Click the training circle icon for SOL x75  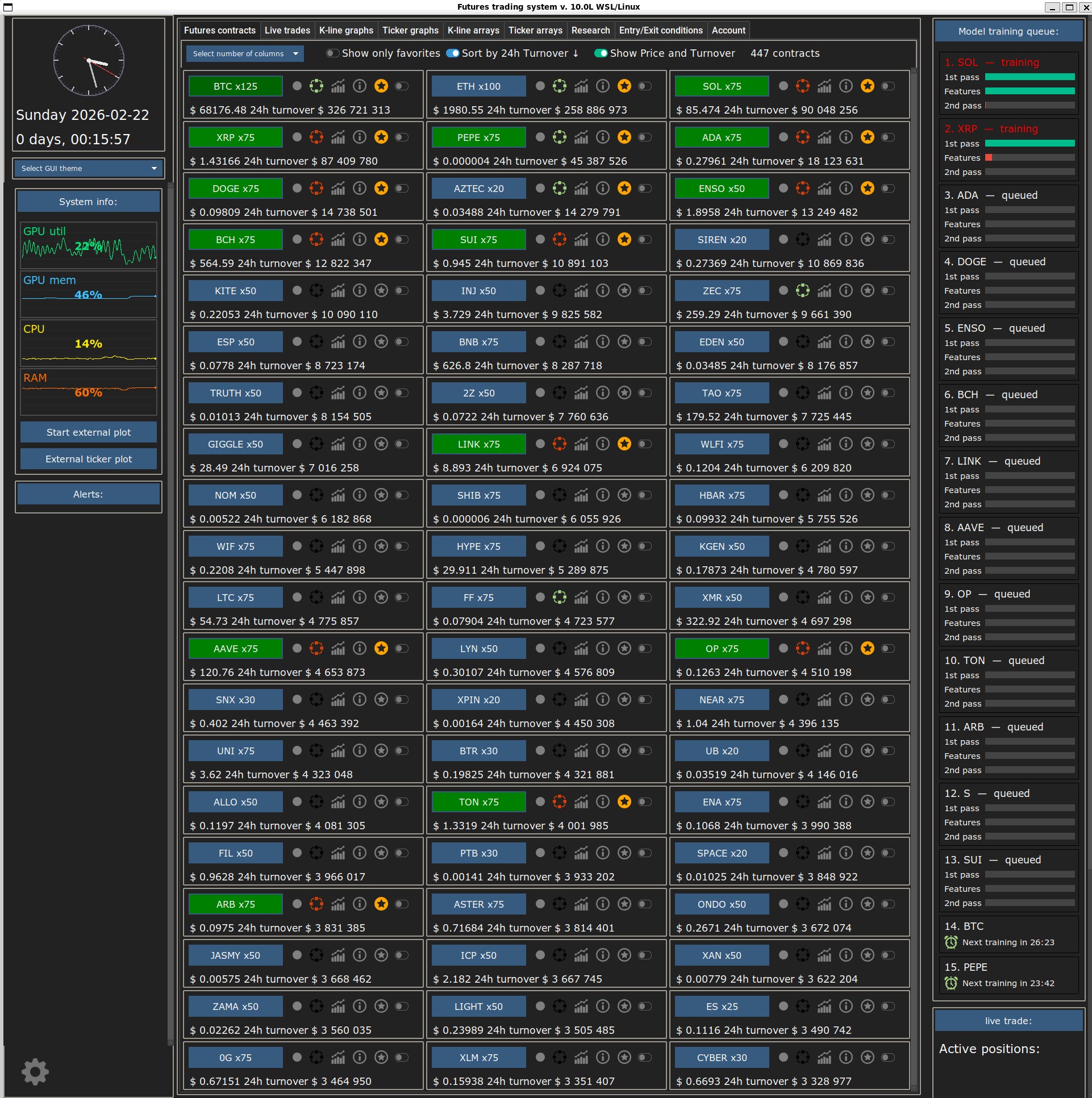803,86
